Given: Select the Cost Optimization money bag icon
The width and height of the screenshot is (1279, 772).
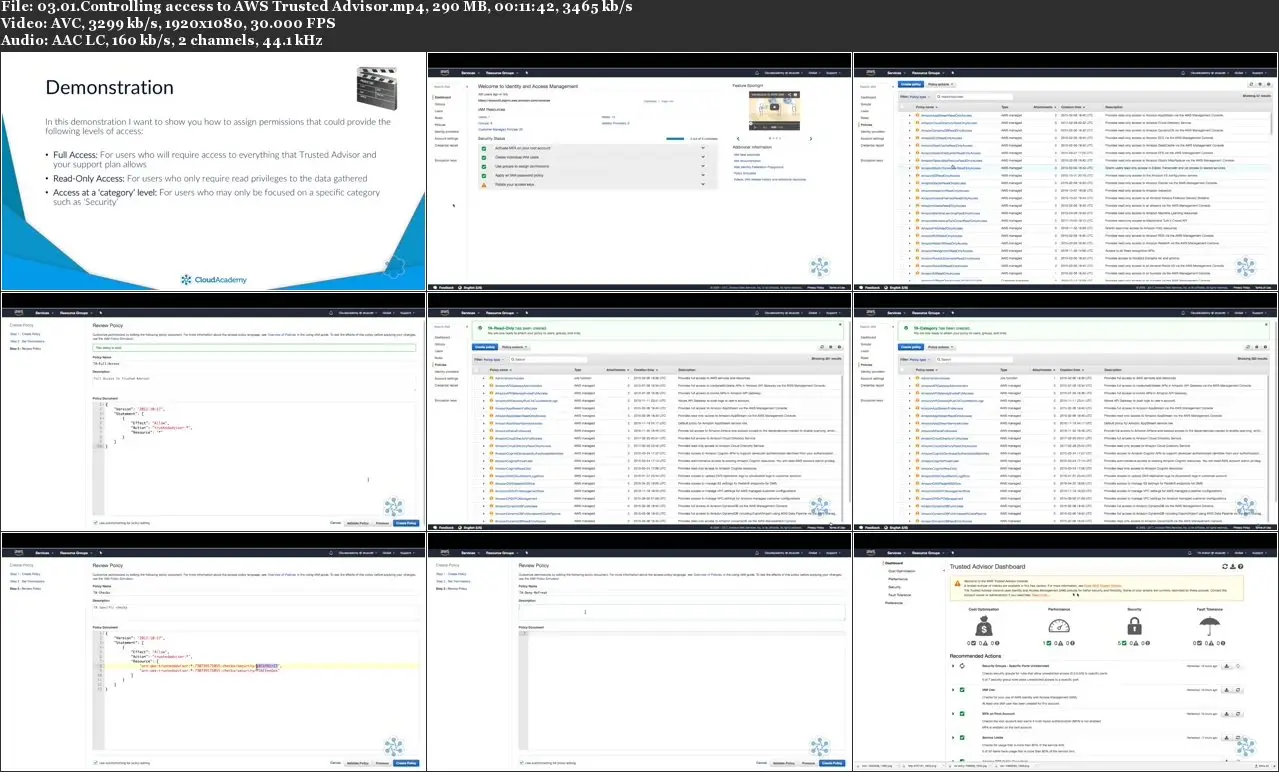Looking at the screenshot, I should (983, 626).
